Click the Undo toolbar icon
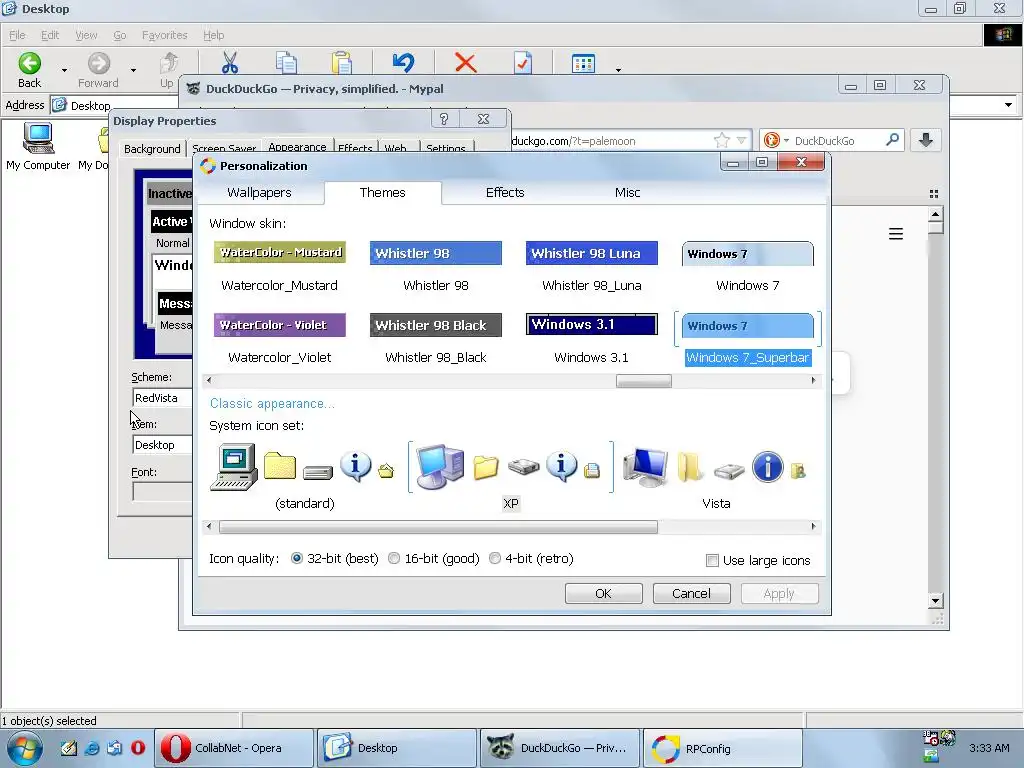 click(404, 63)
